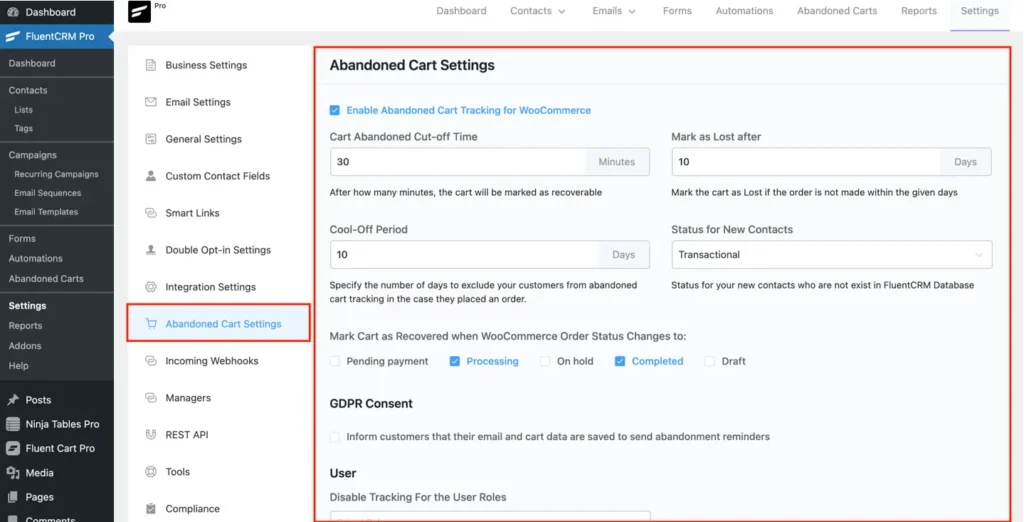Open Tags under Contacts in WordPress menu
Image resolution: width=1024 pixels, height=522 pixels.
[x=24, y=129]
